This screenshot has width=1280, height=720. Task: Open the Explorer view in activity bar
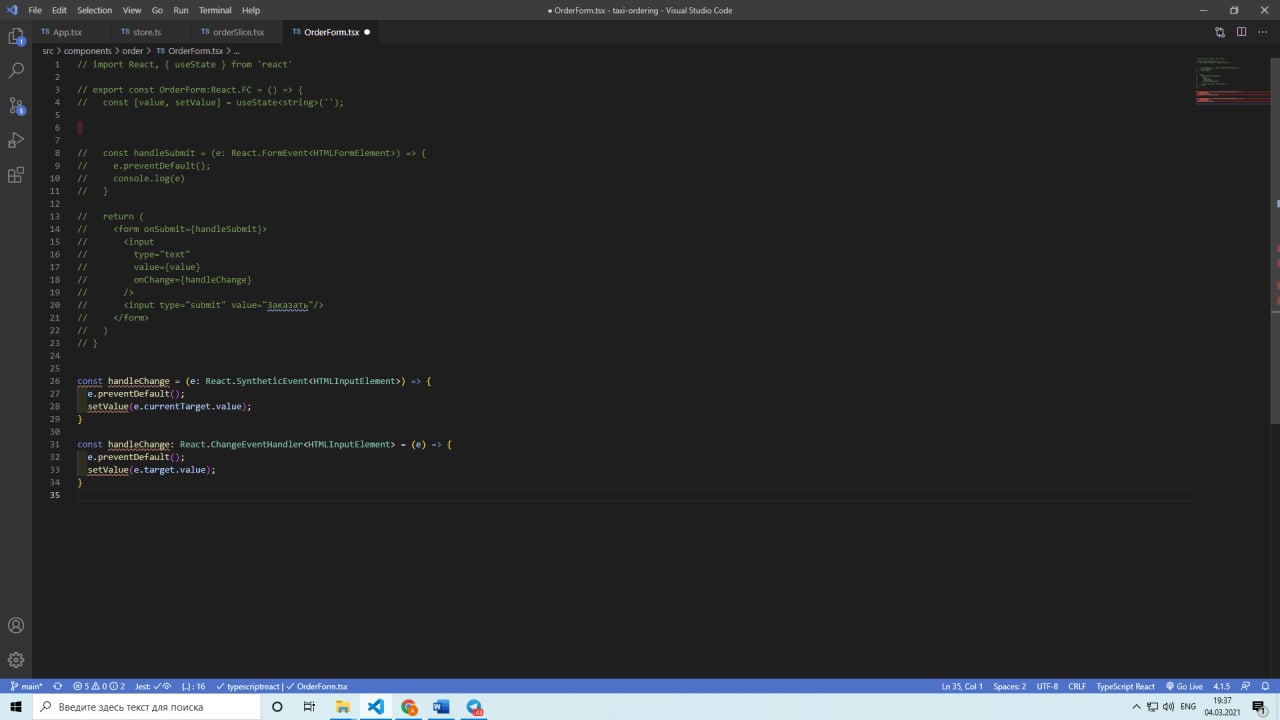(x=16, y=37)
